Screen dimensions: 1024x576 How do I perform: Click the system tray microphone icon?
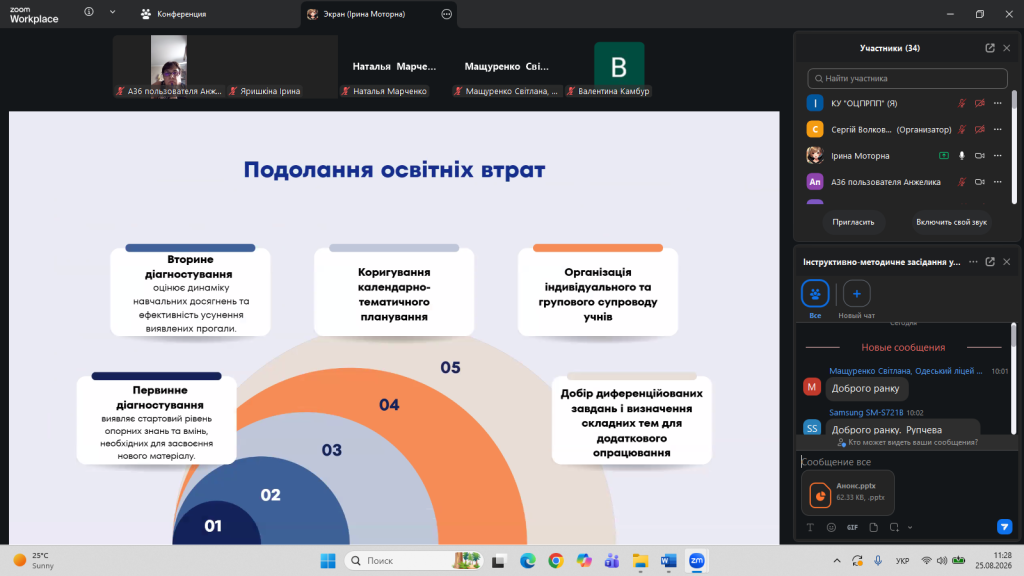tap(878, 560)
